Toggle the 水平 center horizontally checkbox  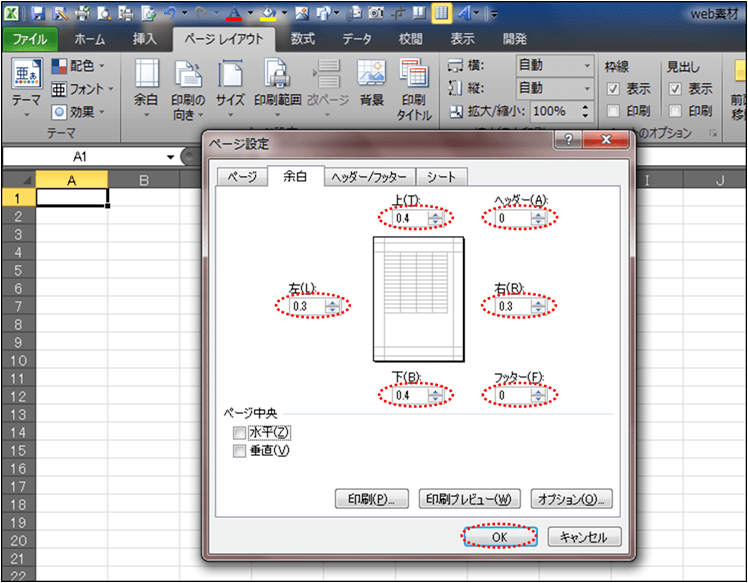239,433
